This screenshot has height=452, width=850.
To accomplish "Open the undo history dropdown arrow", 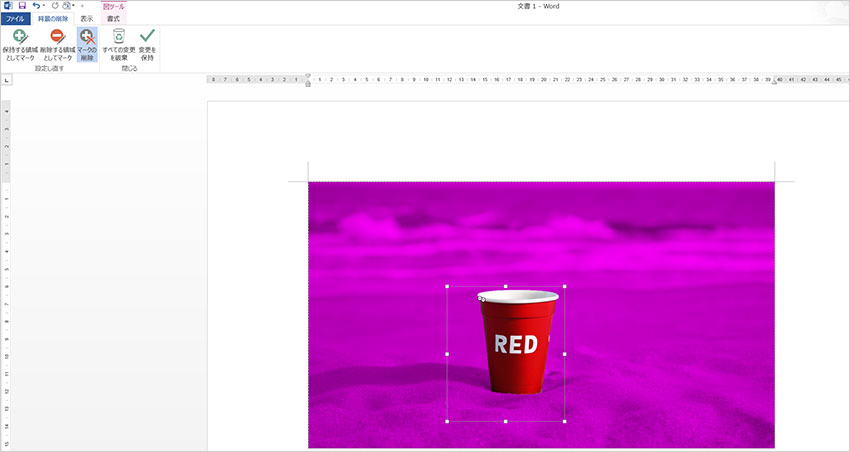I will coord(44,6).
